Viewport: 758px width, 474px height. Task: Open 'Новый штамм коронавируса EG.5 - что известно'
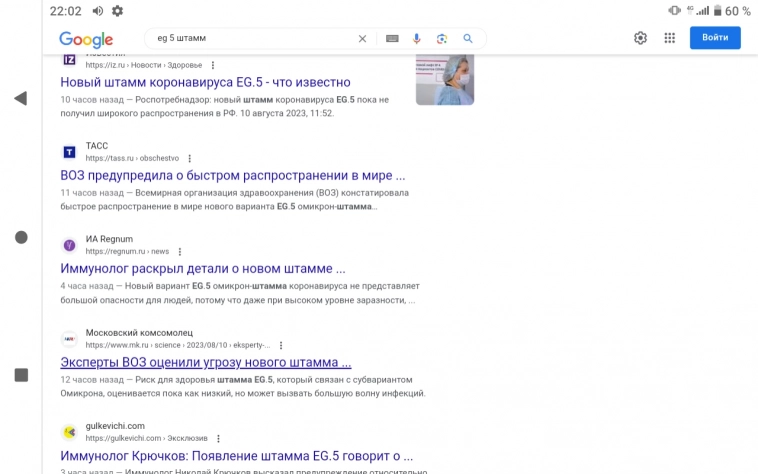pos(205,82)
